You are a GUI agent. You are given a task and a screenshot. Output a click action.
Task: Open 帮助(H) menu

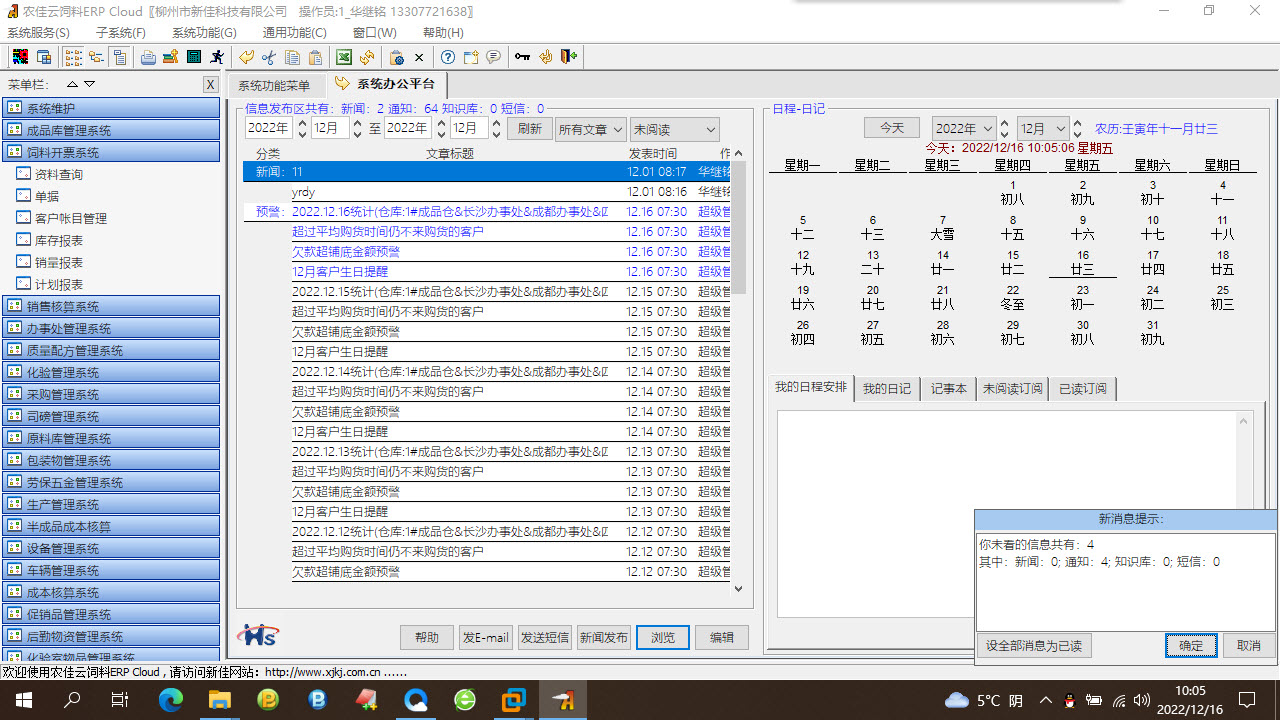point(443,33)
